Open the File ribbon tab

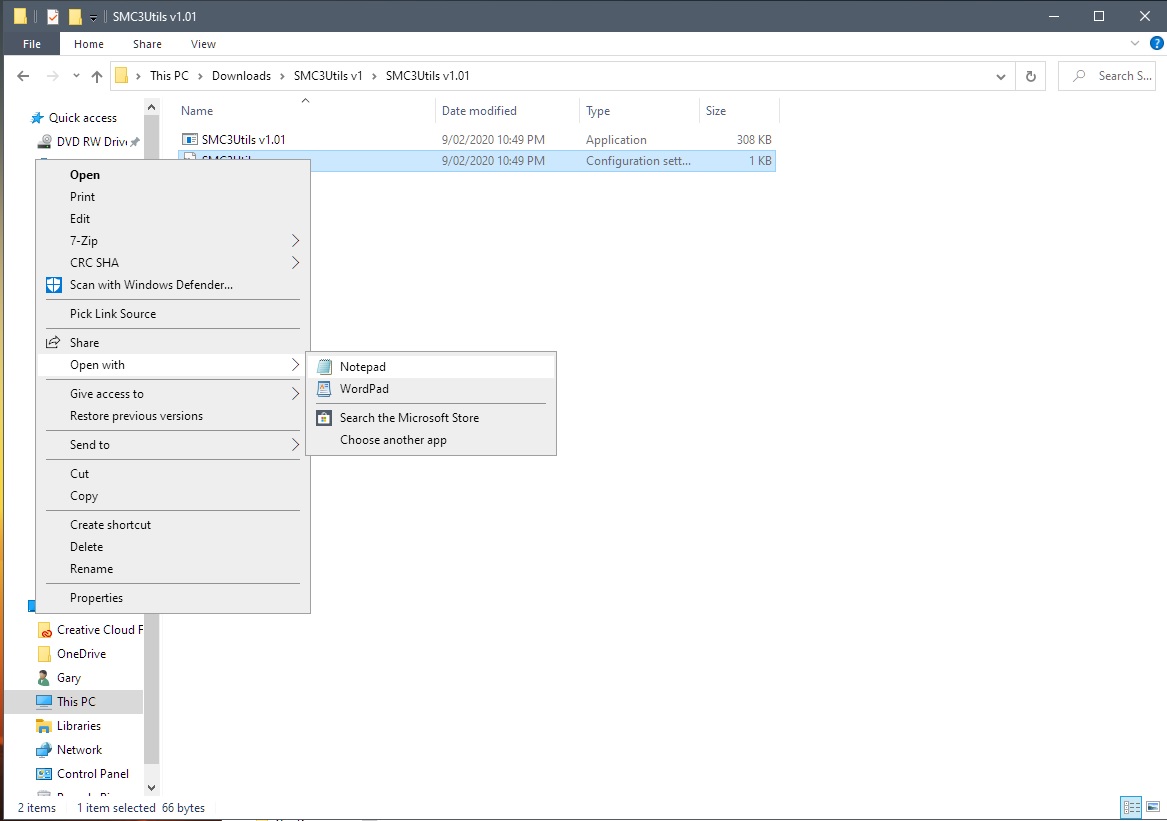[x=32, y=44]
